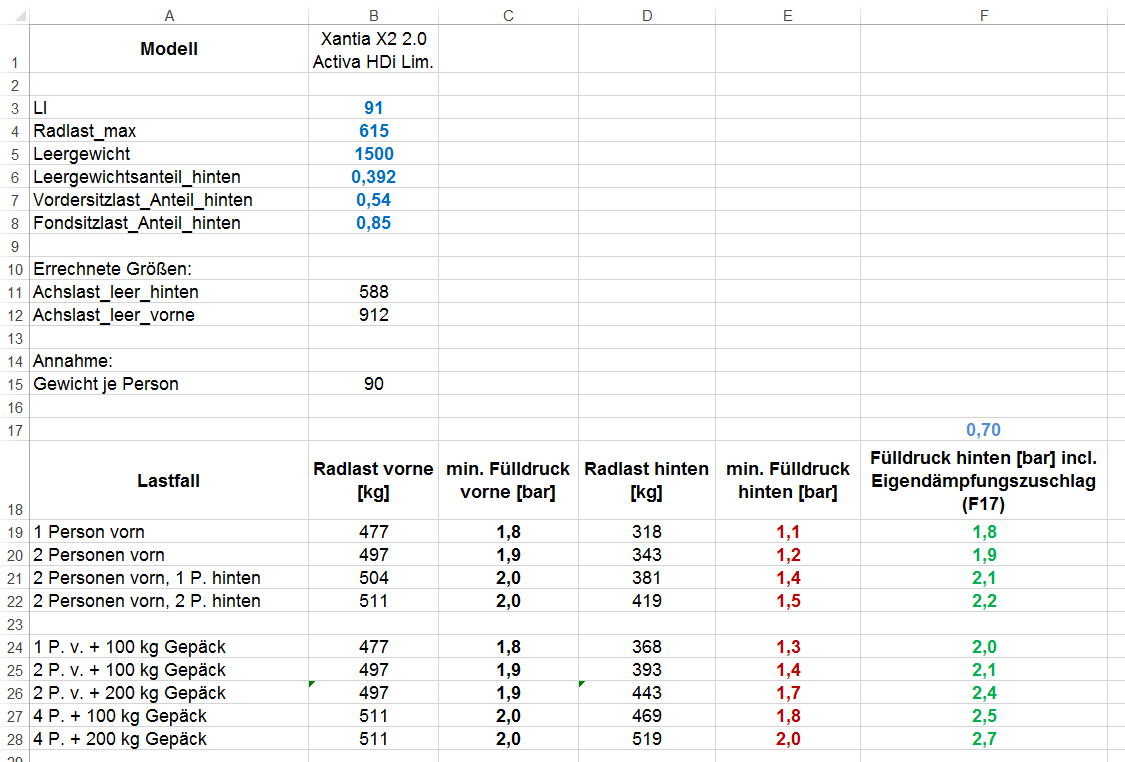1125x762 pixels.
Task: Select the '2 Personen vorn, 2 P. hinten' label
Action: pos(169,601)
